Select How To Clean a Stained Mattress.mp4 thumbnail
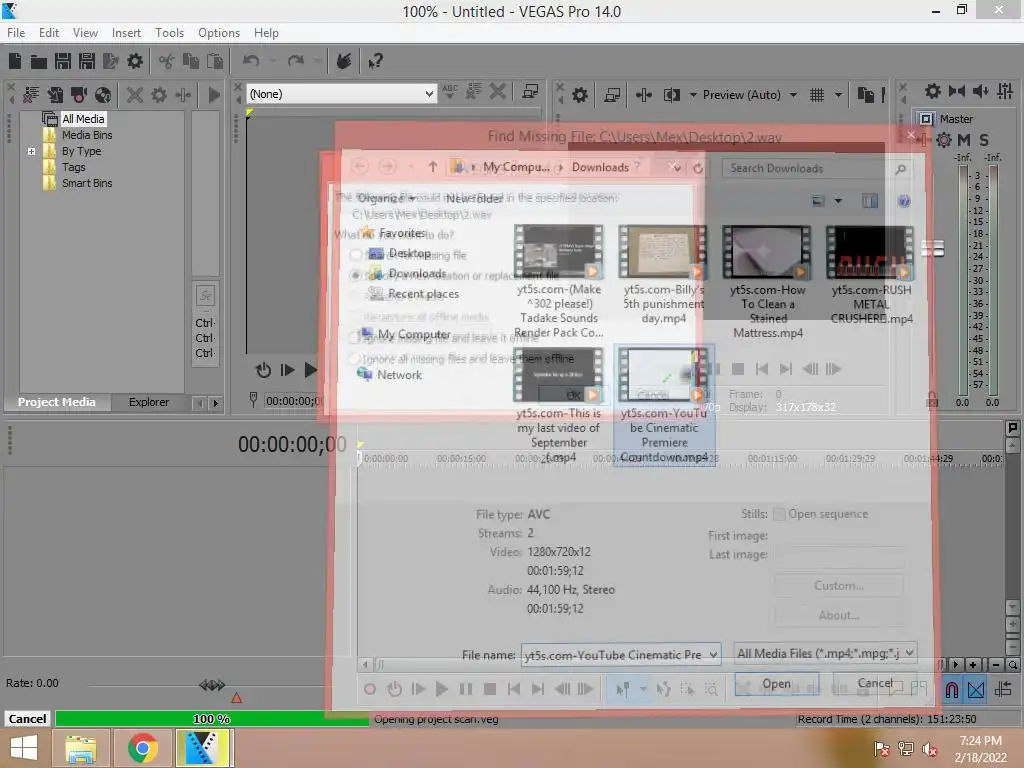Screen dimensions: 1024x768 pos(767,253)
